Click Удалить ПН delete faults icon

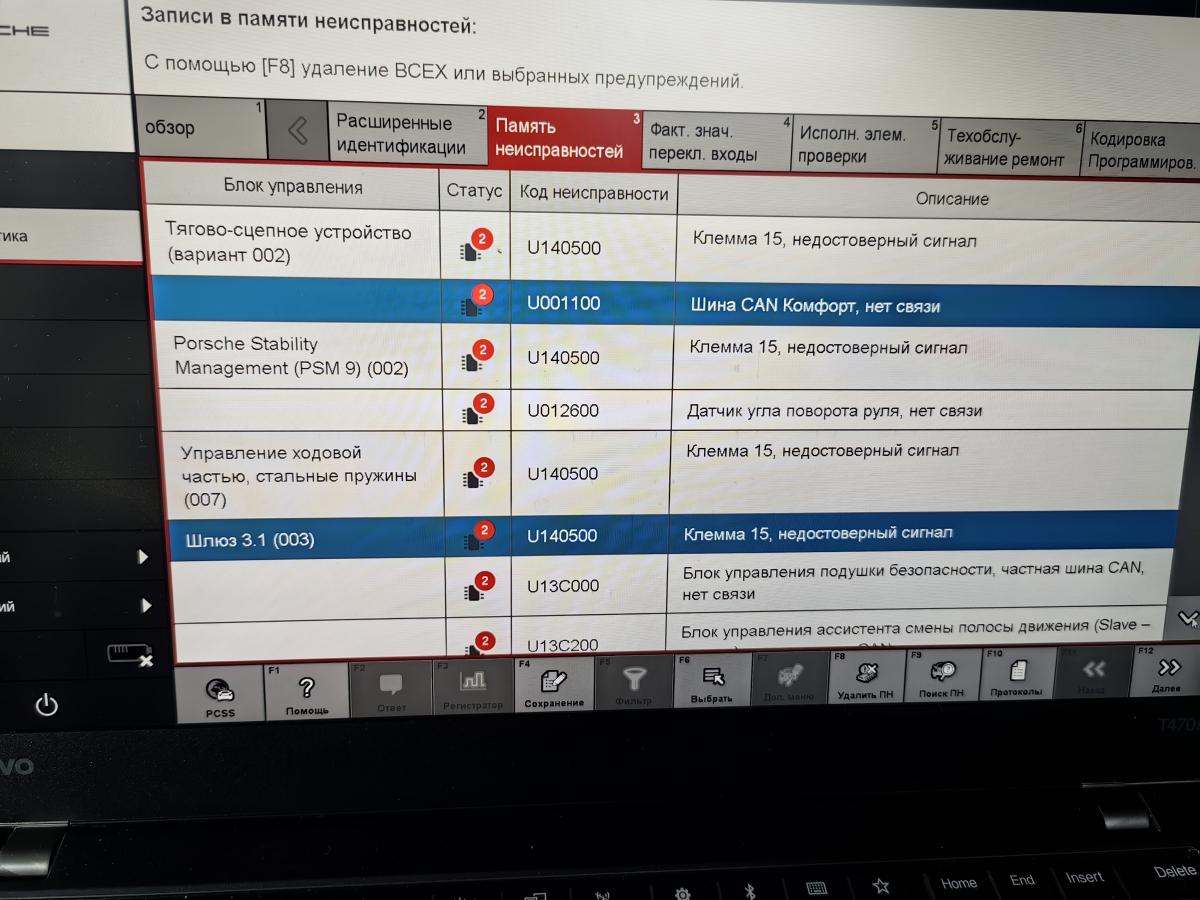tap(865, 677)
